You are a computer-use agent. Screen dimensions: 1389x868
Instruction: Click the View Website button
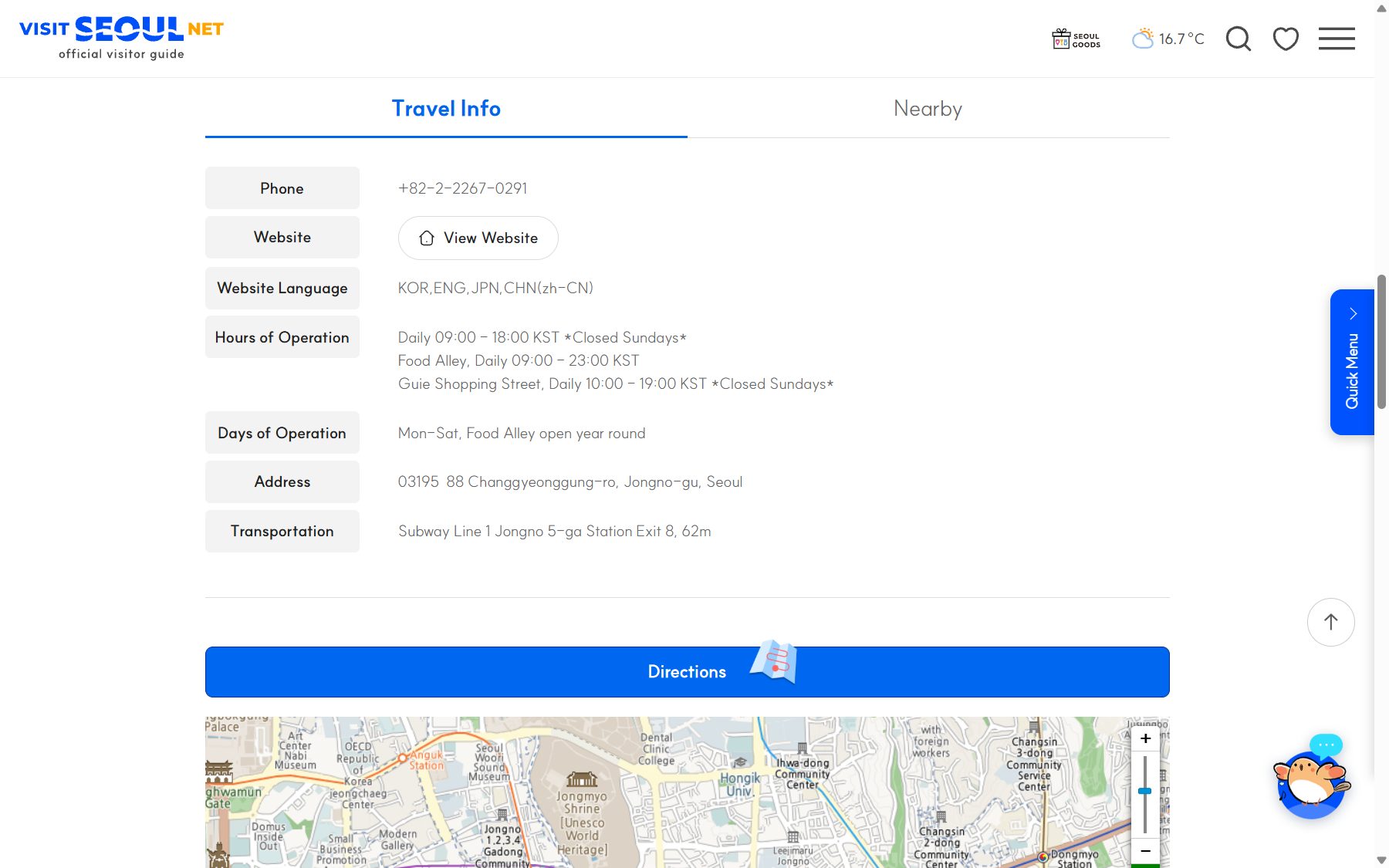click(x=478, y=238)
